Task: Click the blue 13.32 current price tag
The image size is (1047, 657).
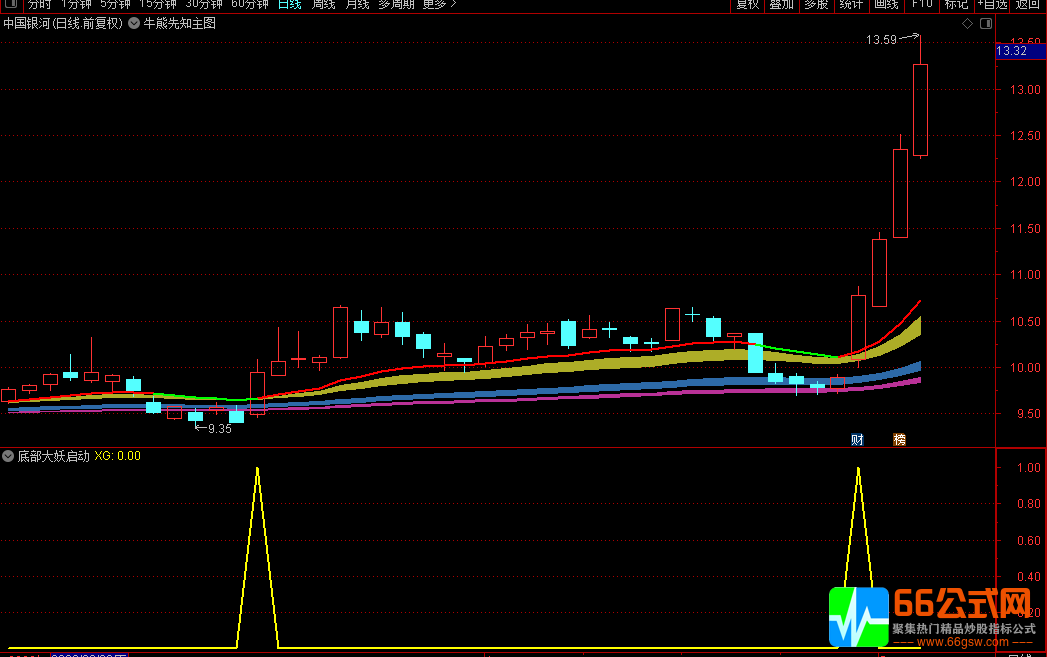Action: click(1021, 51)
